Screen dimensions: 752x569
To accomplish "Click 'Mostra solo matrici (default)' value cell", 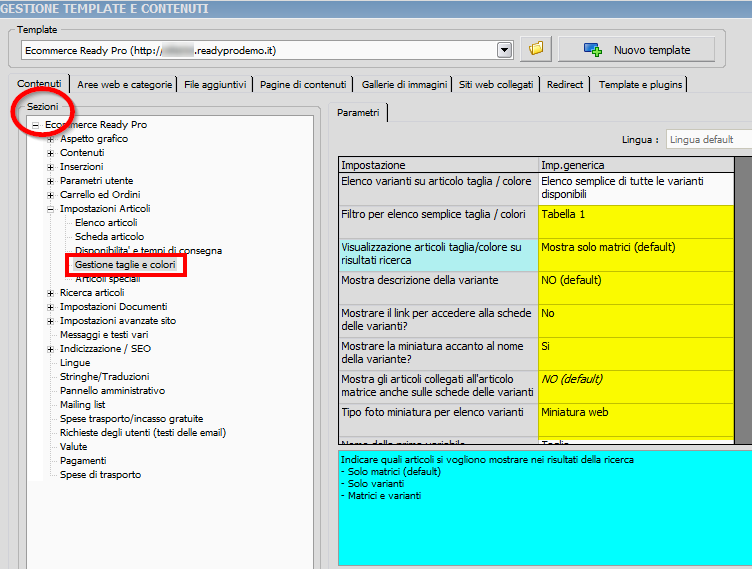I will point(636,255).
